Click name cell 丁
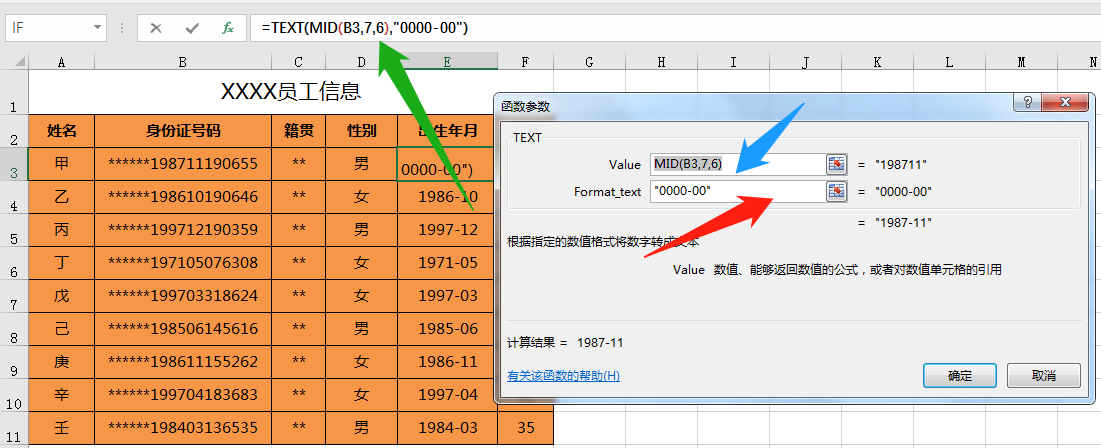This screenshot has height=448, width=1101. [x=61, y=263]
